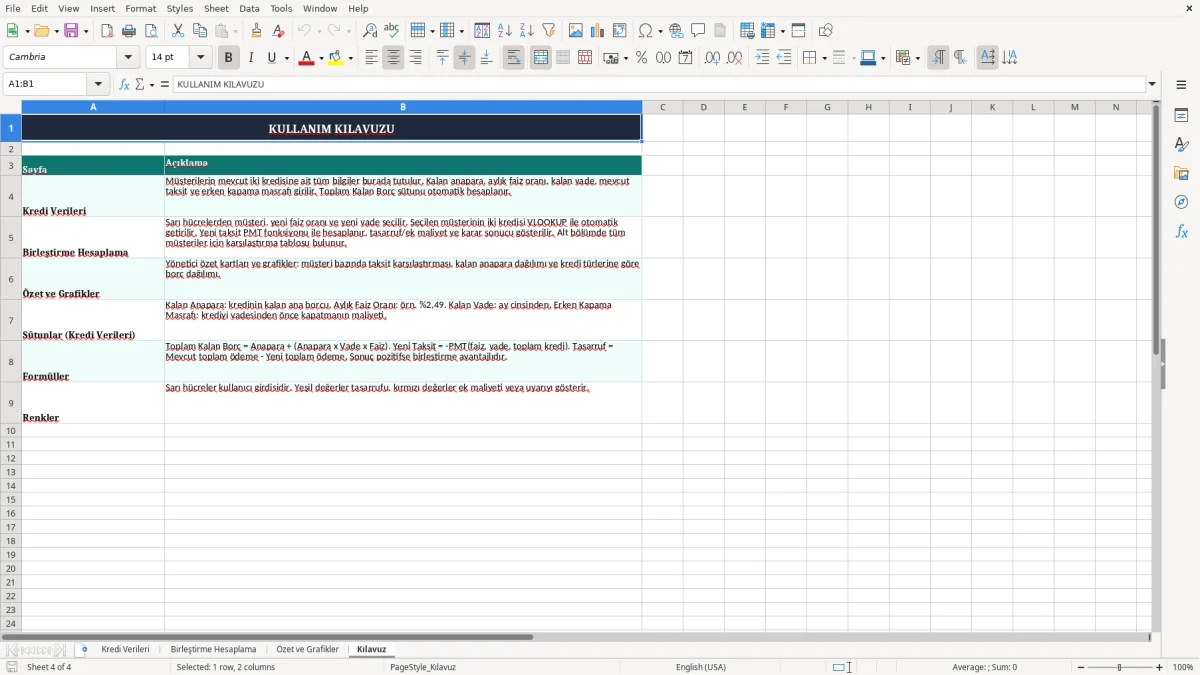Screen dimensions: 1200x675
Task: Toggle Center Vertically alignment
Action: pyautogui.click(x=464, y=58)
